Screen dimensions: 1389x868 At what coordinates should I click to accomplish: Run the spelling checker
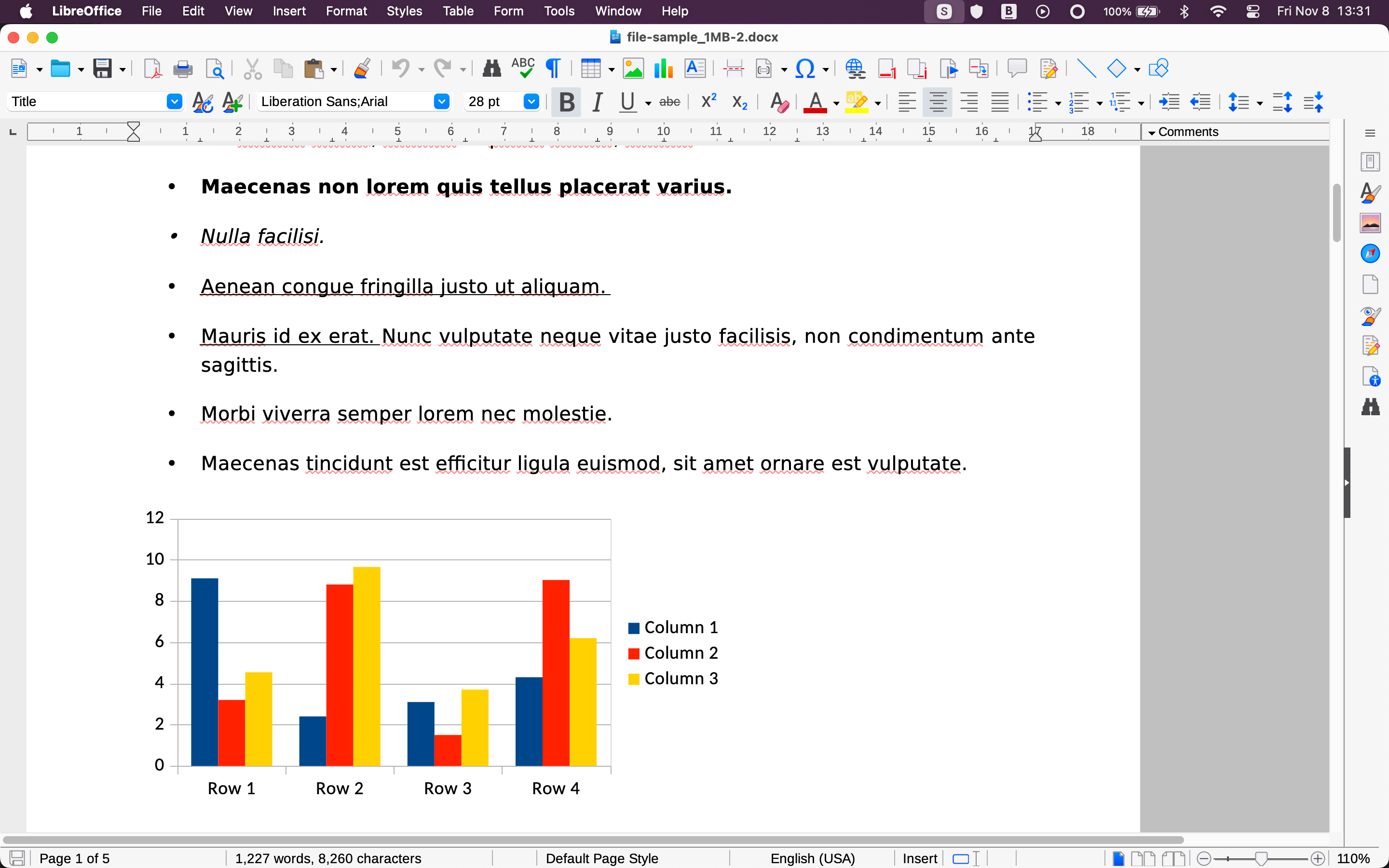pos(523,68)
